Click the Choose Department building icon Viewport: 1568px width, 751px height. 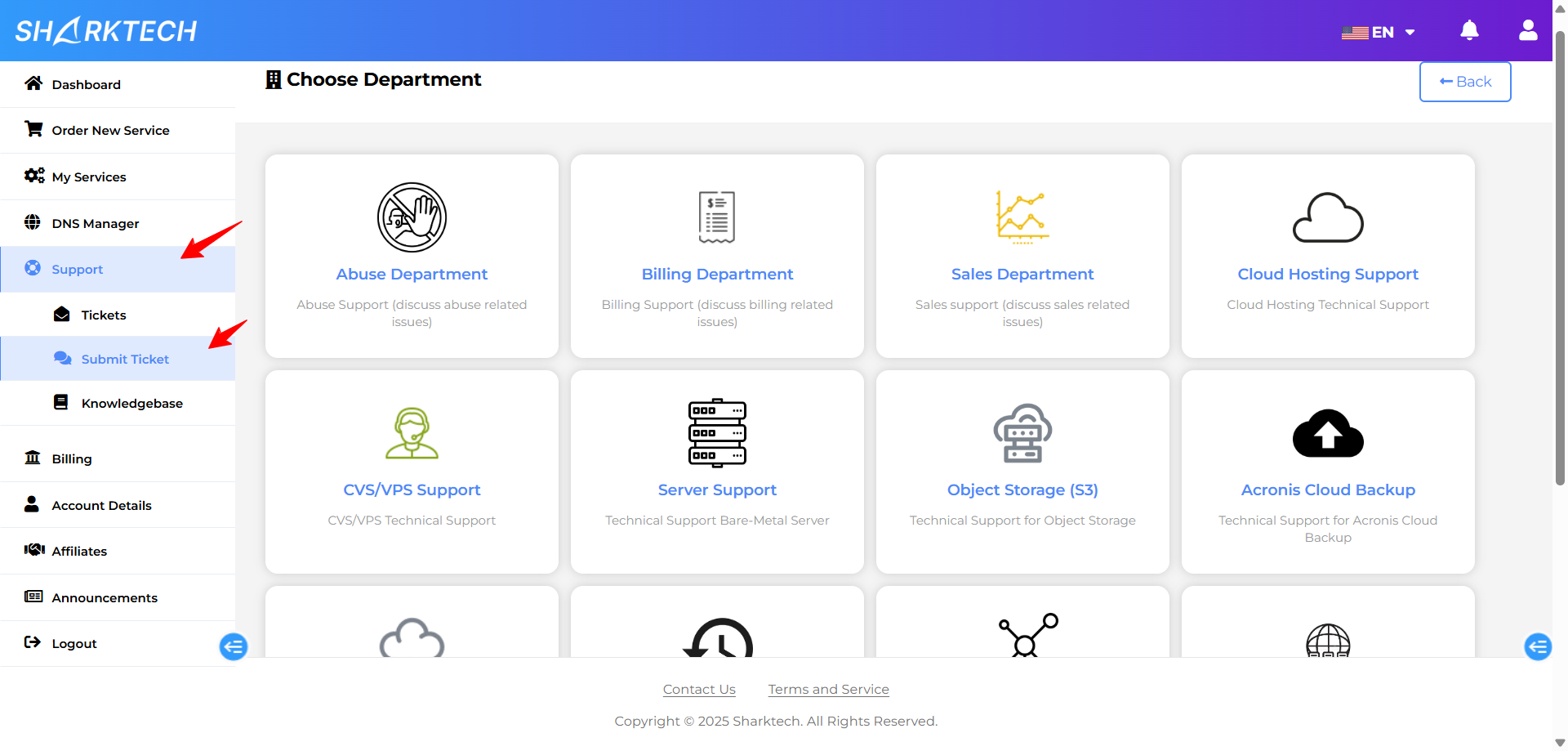coord(274,79)
